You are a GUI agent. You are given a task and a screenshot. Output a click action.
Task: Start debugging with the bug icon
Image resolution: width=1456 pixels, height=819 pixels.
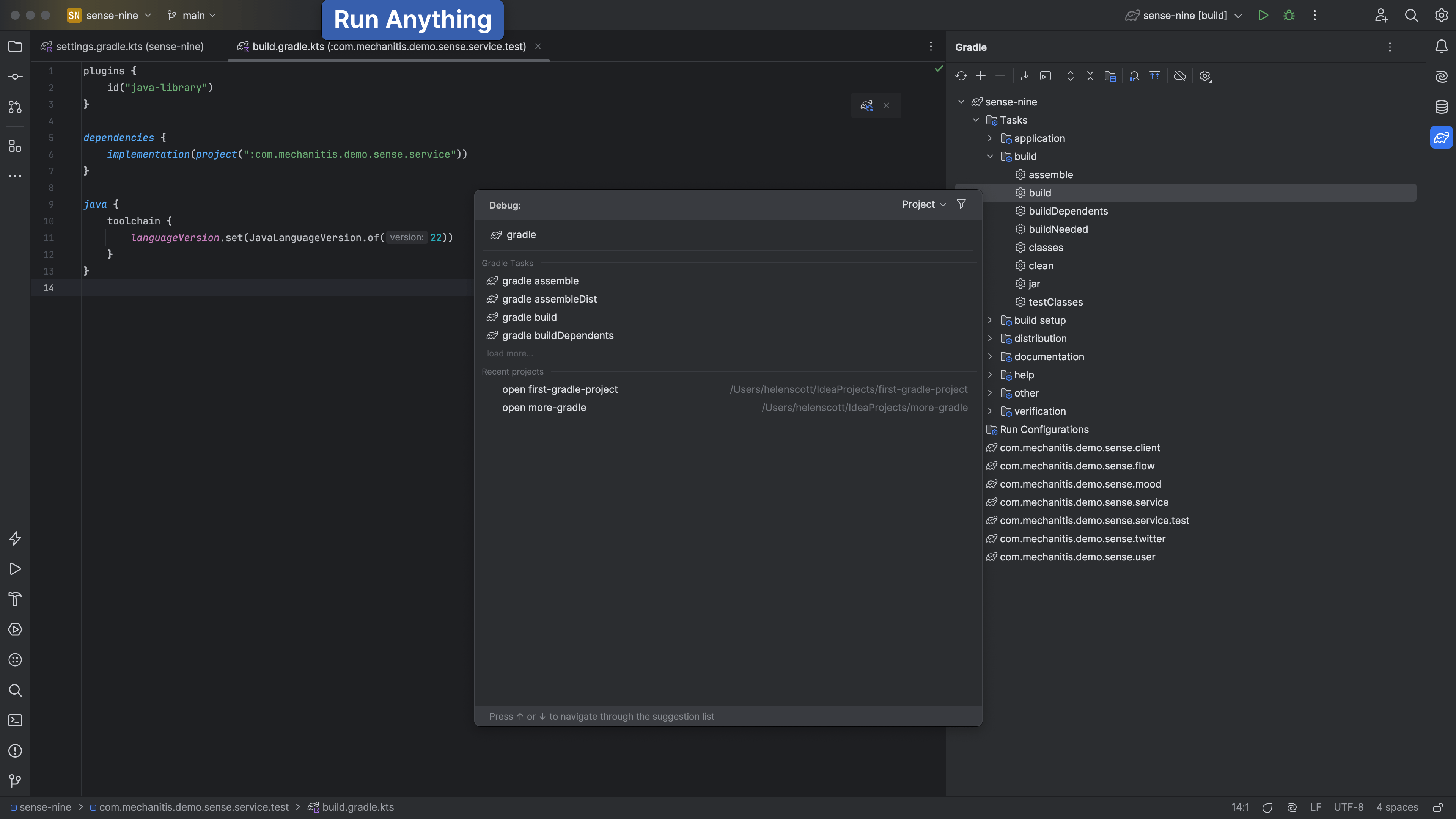pyautogui.click(x=1289, y=15)
